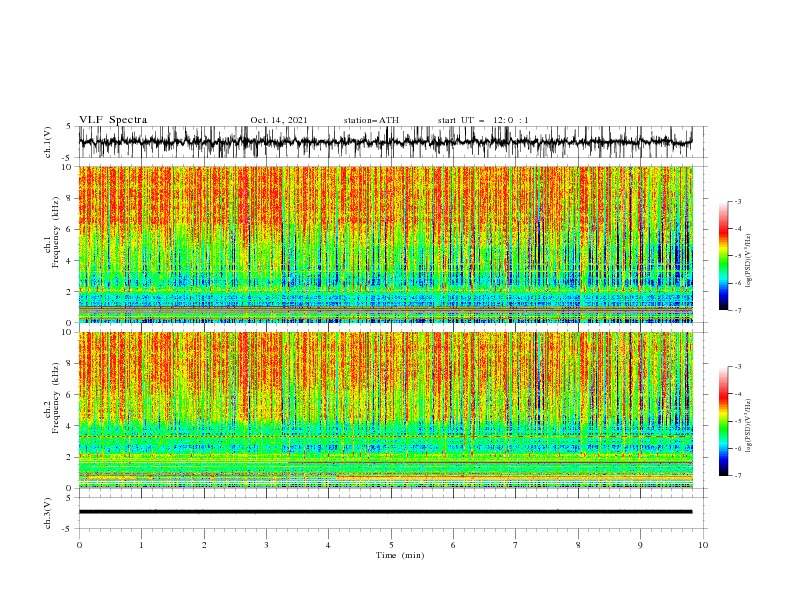Click the '4' kHz tick on ch.2 spectrogram
The width and height of the screenshot is (792, 612).
coord(69,426)
